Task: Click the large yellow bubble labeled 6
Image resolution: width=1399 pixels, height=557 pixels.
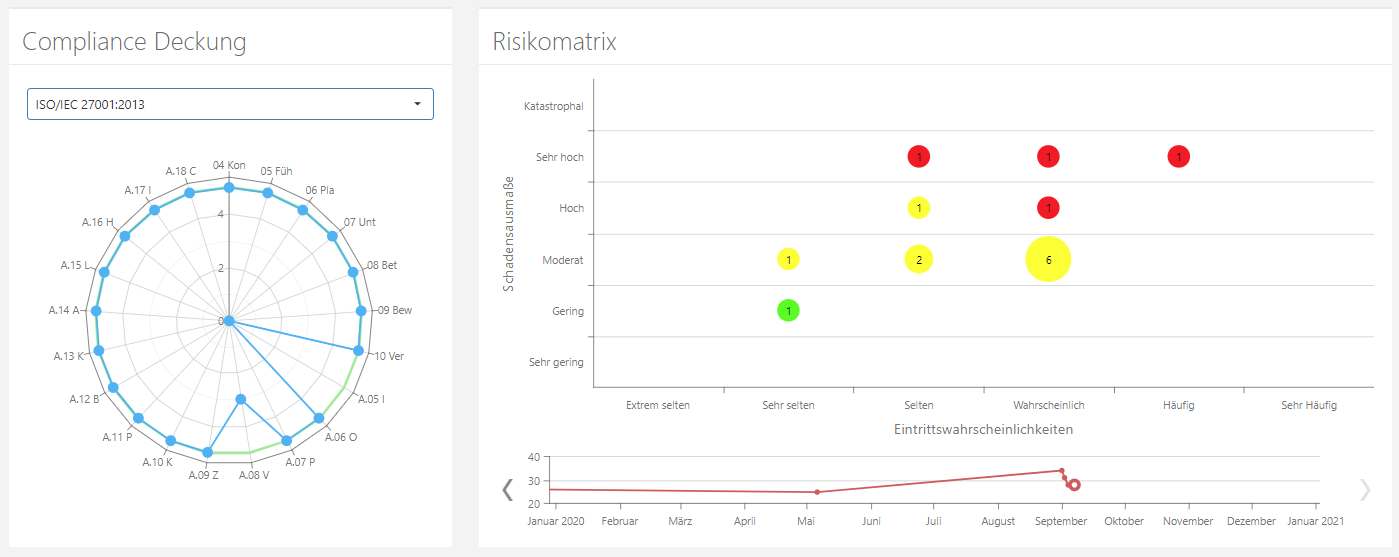Action: 1048,260
